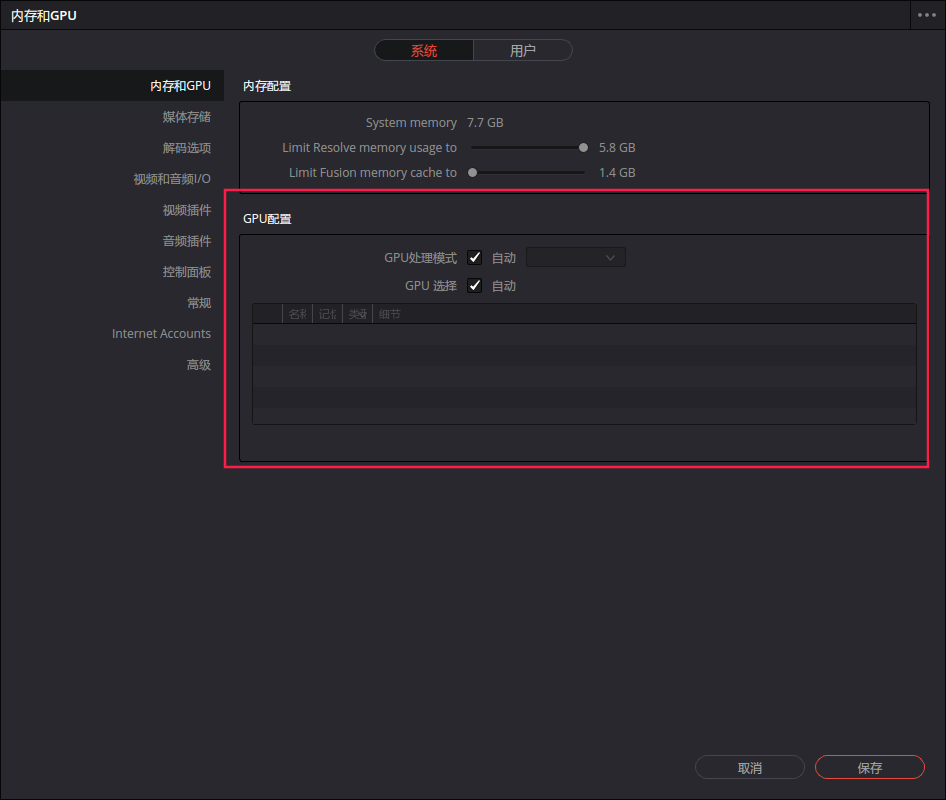This screenshot has height=800, width=946.
Task: Open the 控制面板 settings page
Action: click(186, 272)
